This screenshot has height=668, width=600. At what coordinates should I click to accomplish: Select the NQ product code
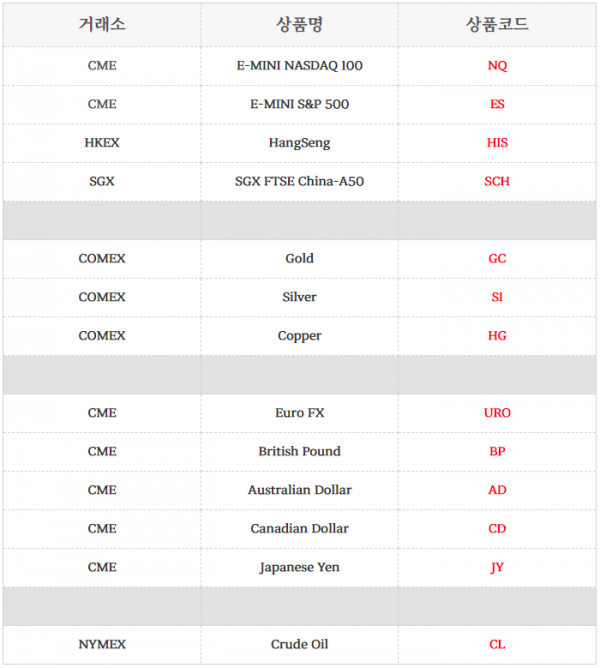(497, 66)
